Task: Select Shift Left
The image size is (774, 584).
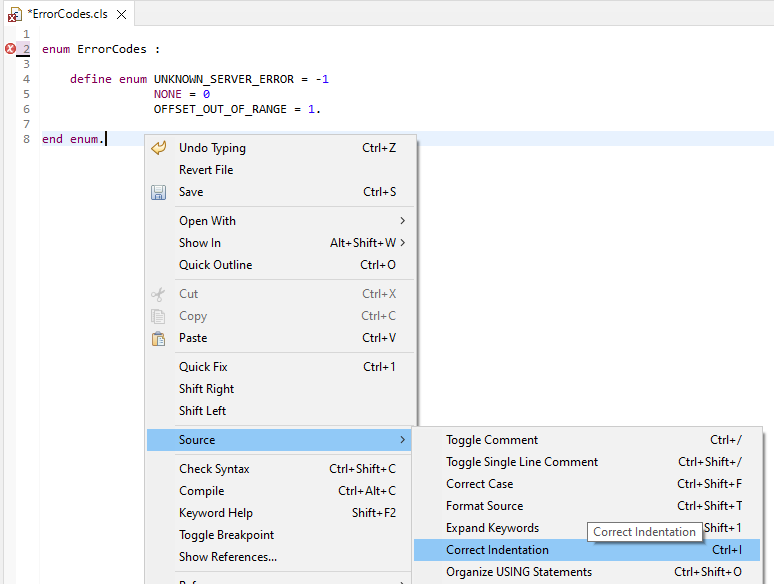Action: click(281, 411)
